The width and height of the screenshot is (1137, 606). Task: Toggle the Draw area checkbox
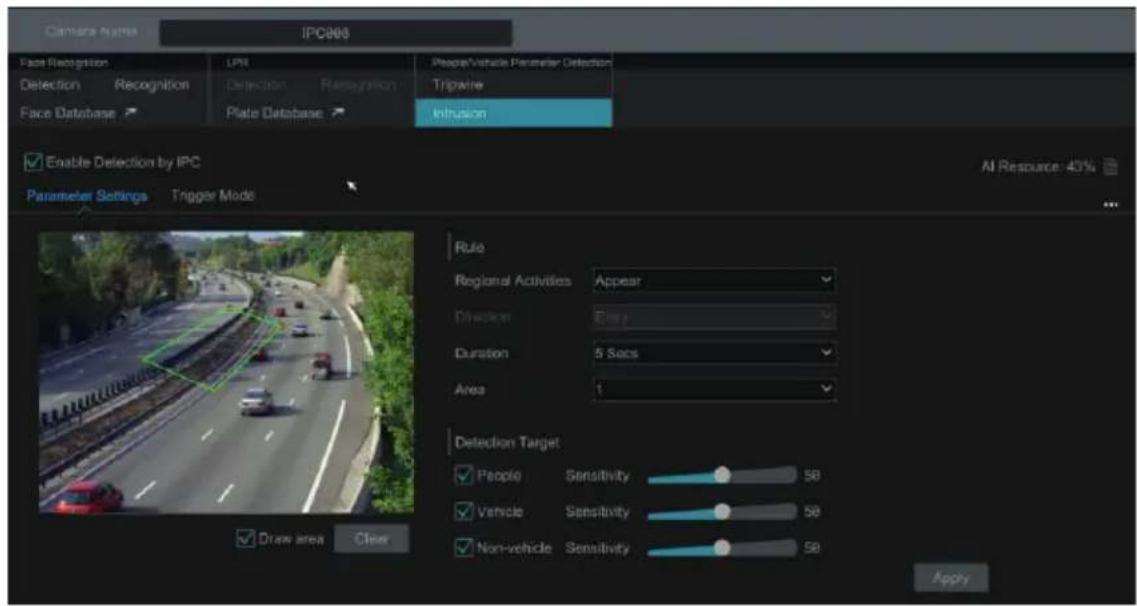tap(246, 539)
